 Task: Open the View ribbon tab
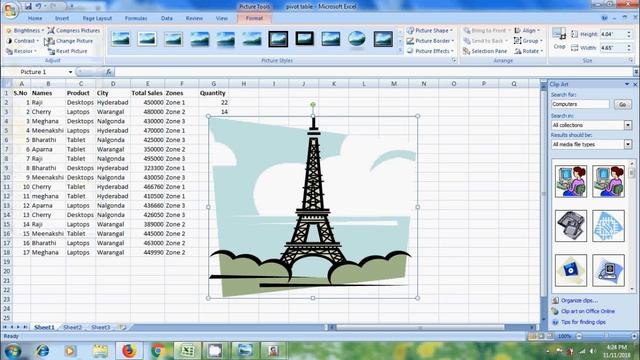(x=222, y=18)
